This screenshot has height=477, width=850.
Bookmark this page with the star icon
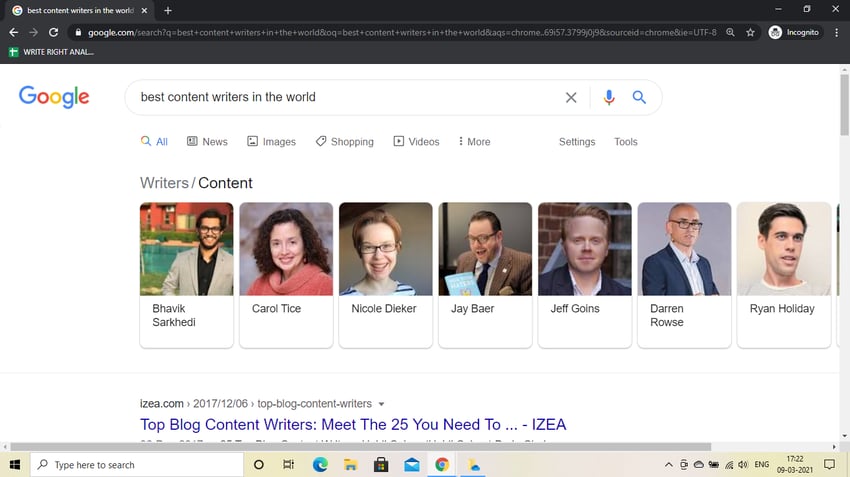(x=750, y=33)
